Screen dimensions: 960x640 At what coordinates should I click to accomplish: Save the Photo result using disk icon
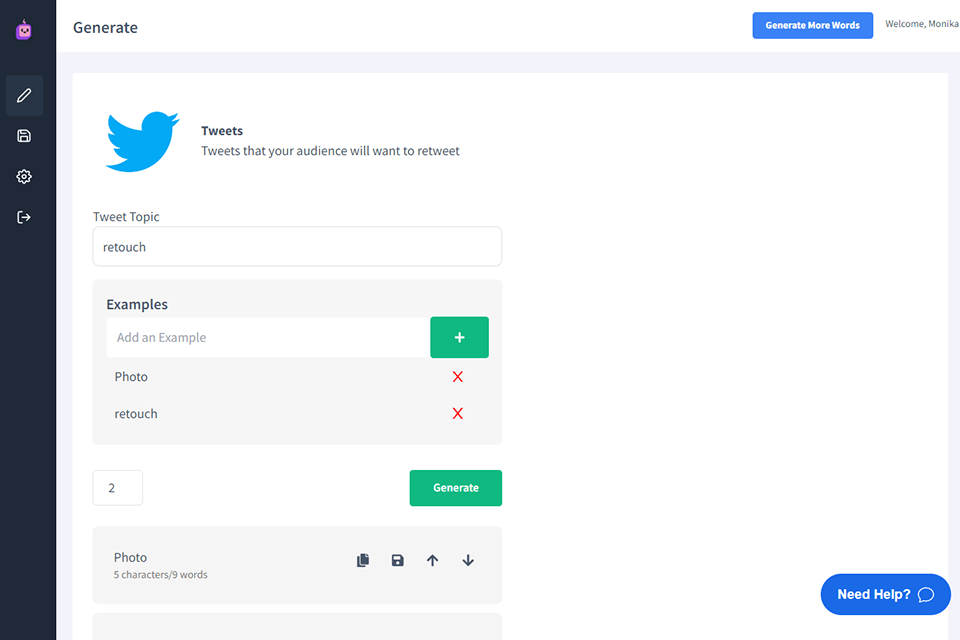pos(397,560)
